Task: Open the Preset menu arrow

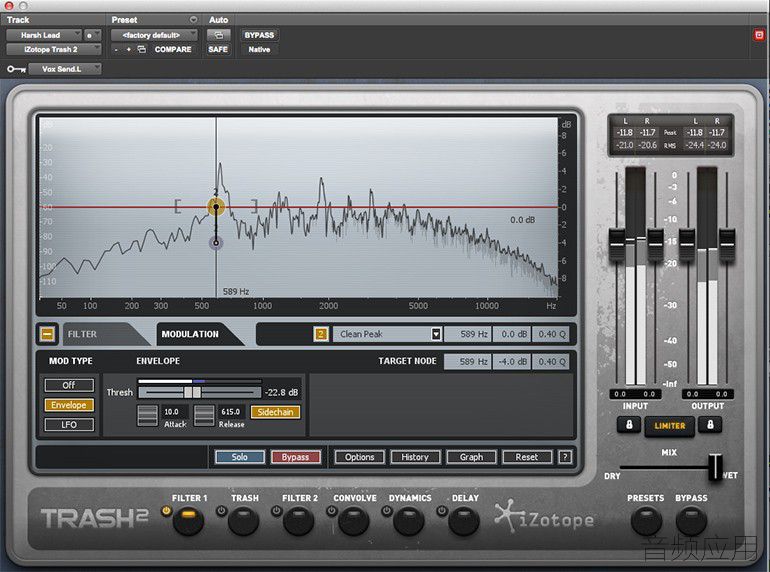Action: click(x=193, y=20)
